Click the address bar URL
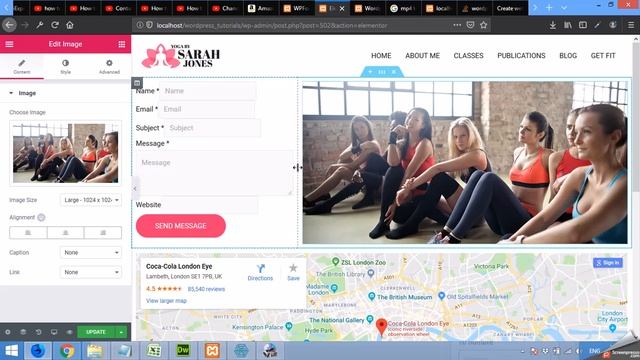 [x=272, y=25]
